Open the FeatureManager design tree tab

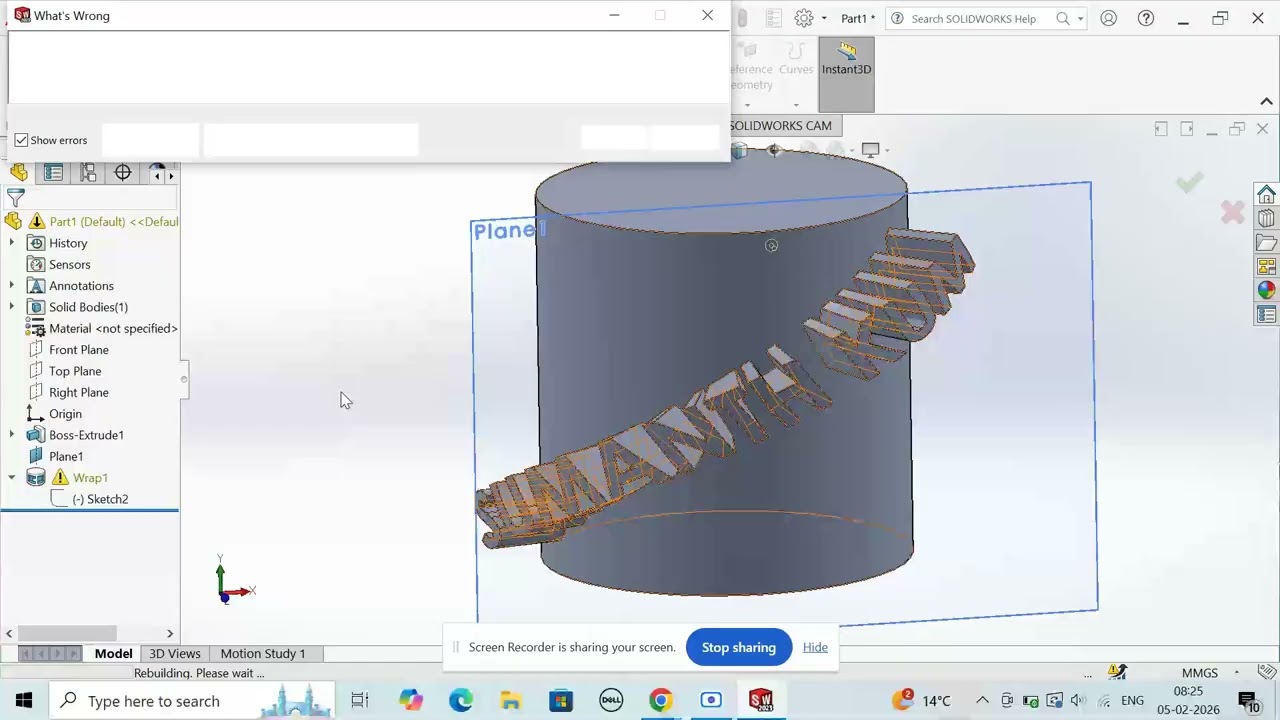[19, 173]
